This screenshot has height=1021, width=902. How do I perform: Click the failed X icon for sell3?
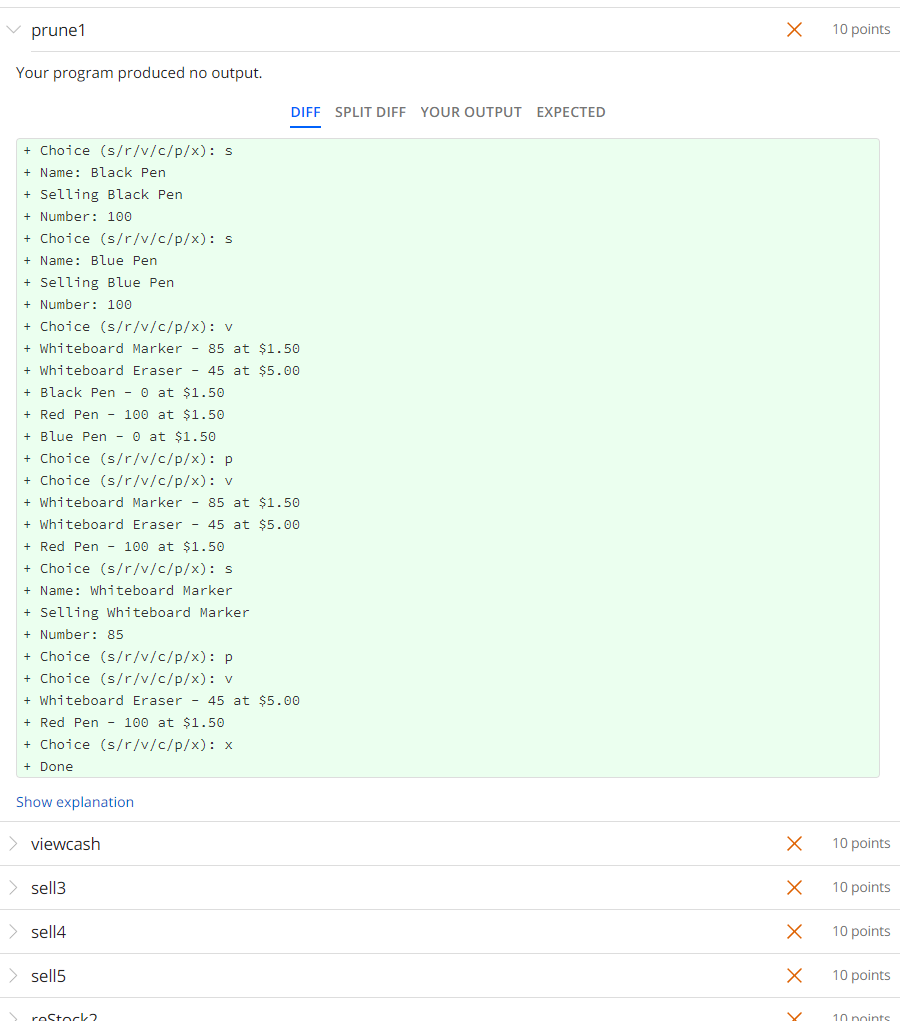[794, 888]
